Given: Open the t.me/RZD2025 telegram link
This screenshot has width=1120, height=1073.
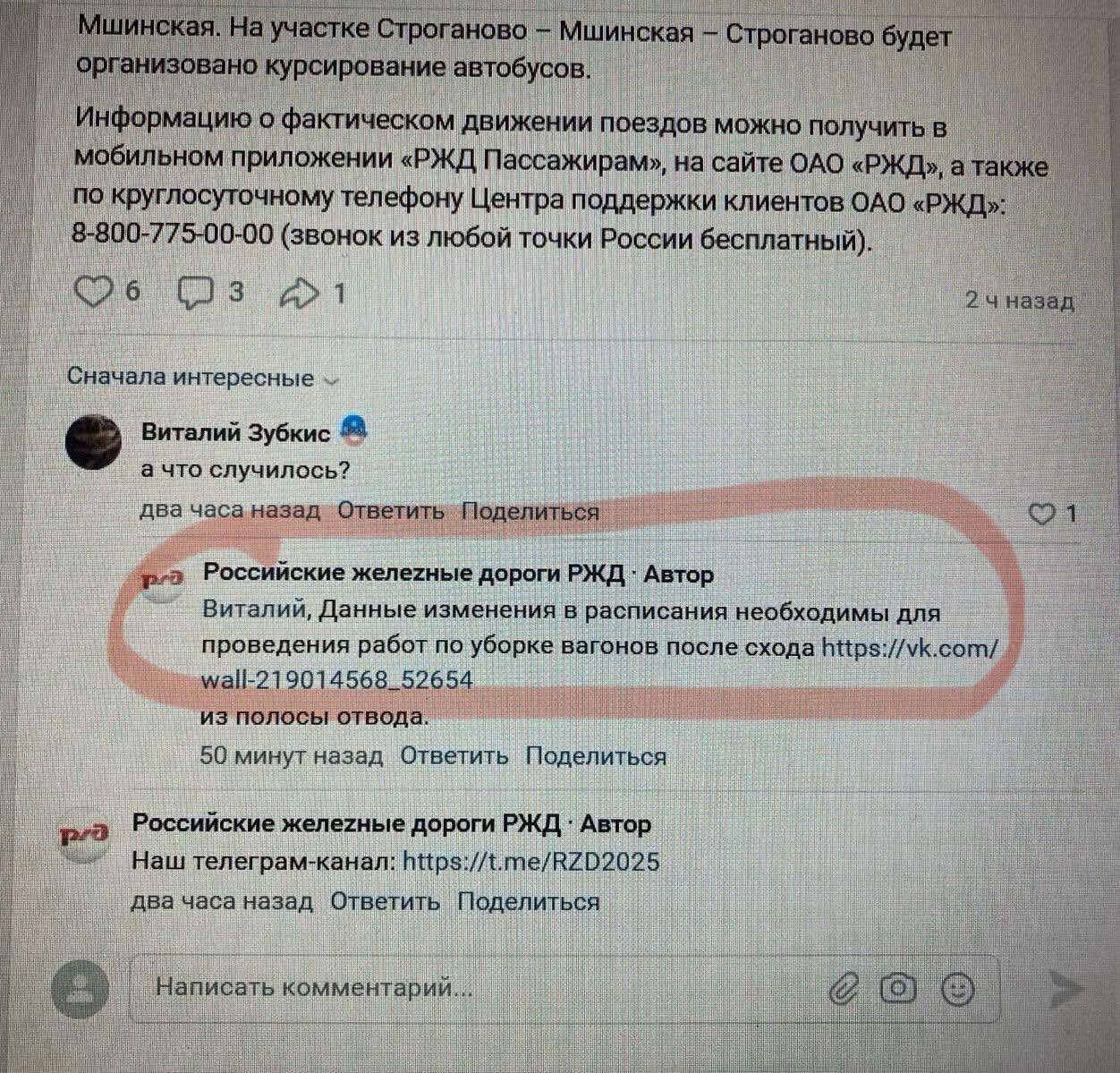Looking at the screenshot, I should [x=531, y=862].
